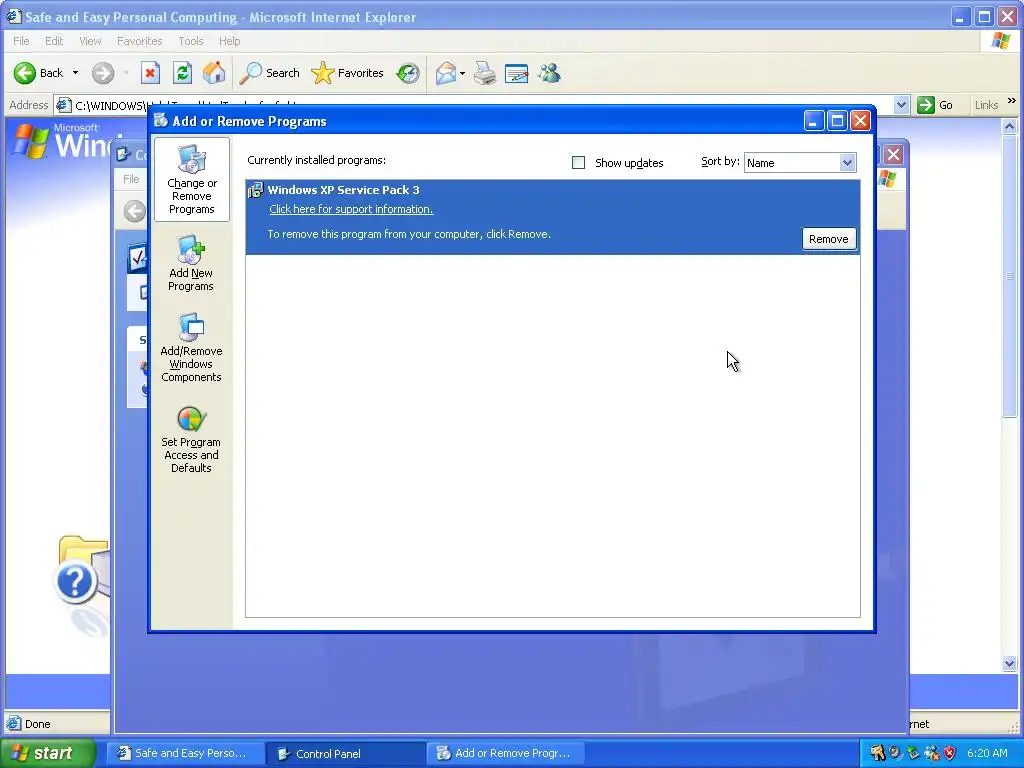Click the Go button beside address bar
The width and height of the screenshot is (1024, 768).
coord(935,104)
